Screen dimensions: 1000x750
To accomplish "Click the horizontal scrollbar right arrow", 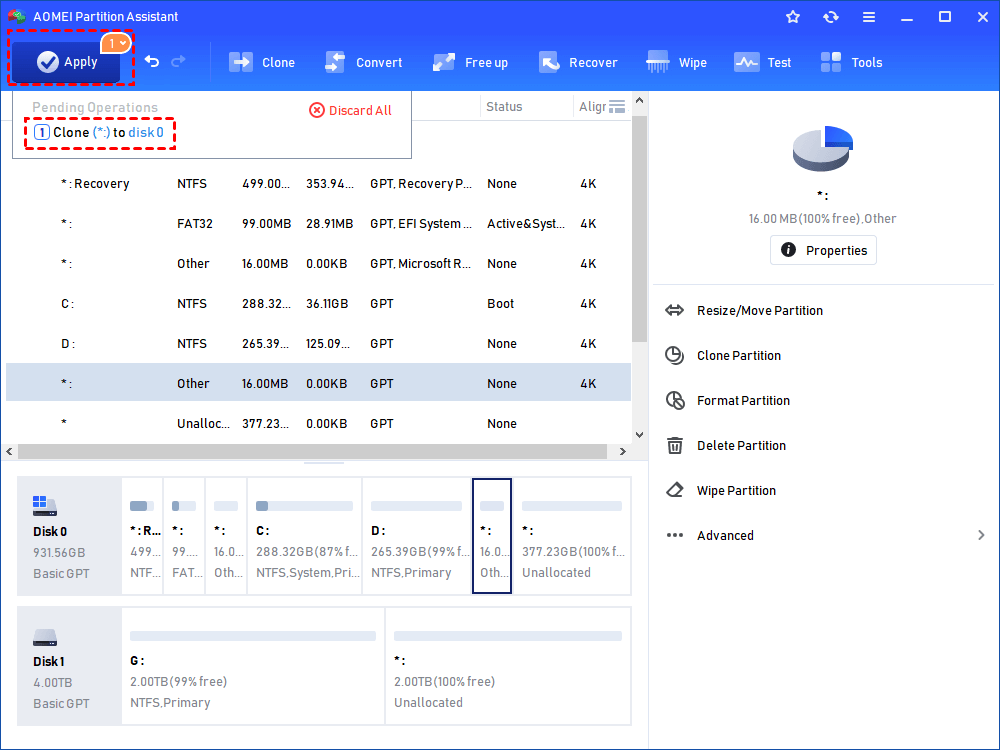I will click(623, 452).
